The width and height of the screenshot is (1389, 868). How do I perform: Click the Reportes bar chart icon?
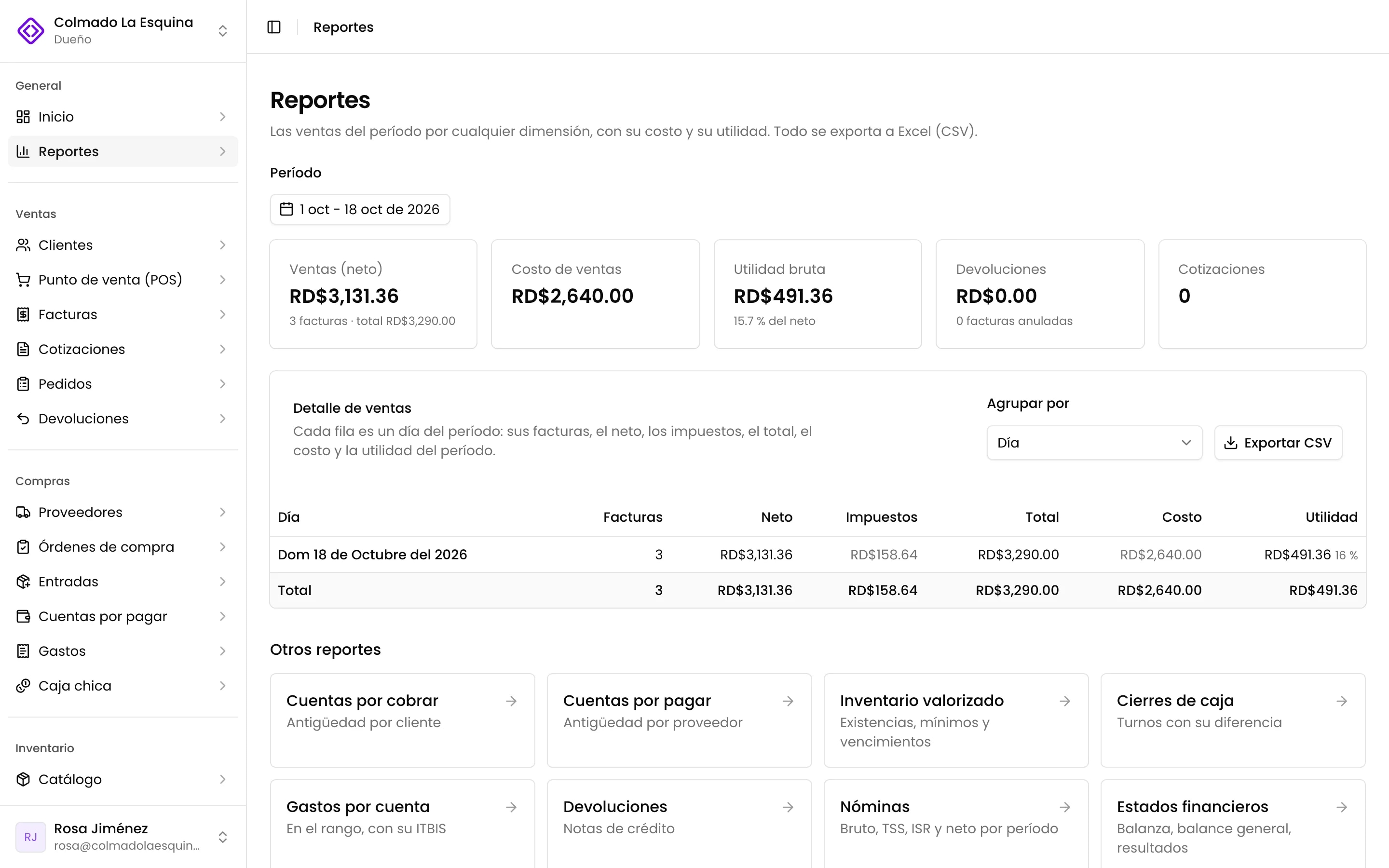(23, 151)
